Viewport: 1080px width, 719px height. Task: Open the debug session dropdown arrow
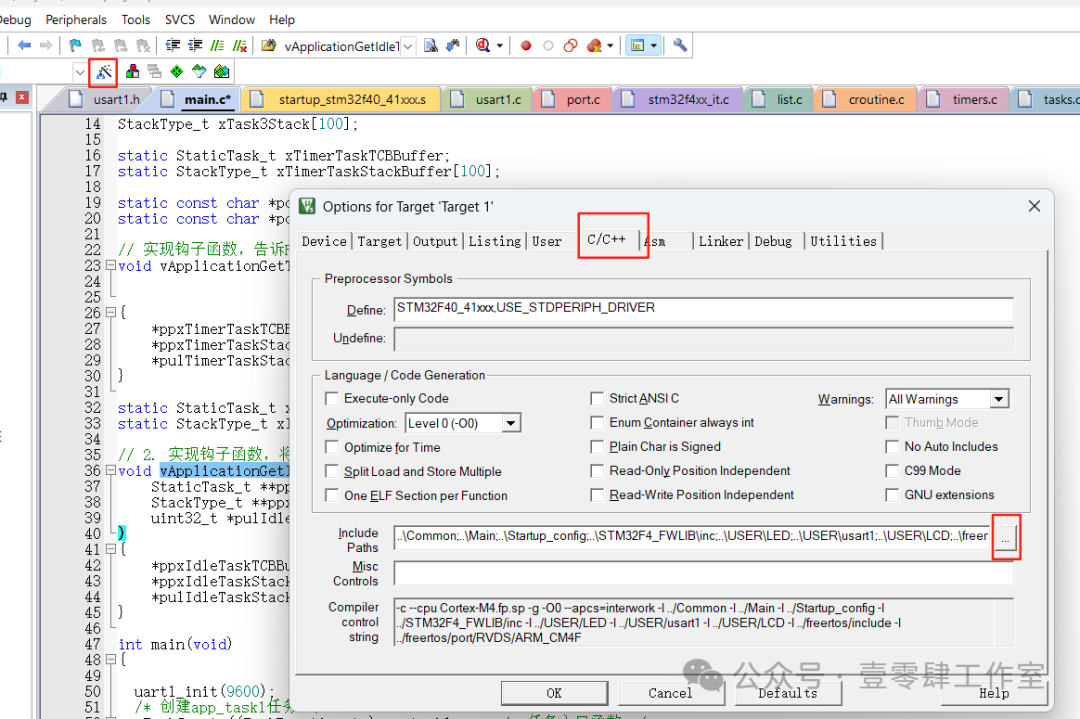click(x=499, y=45)
